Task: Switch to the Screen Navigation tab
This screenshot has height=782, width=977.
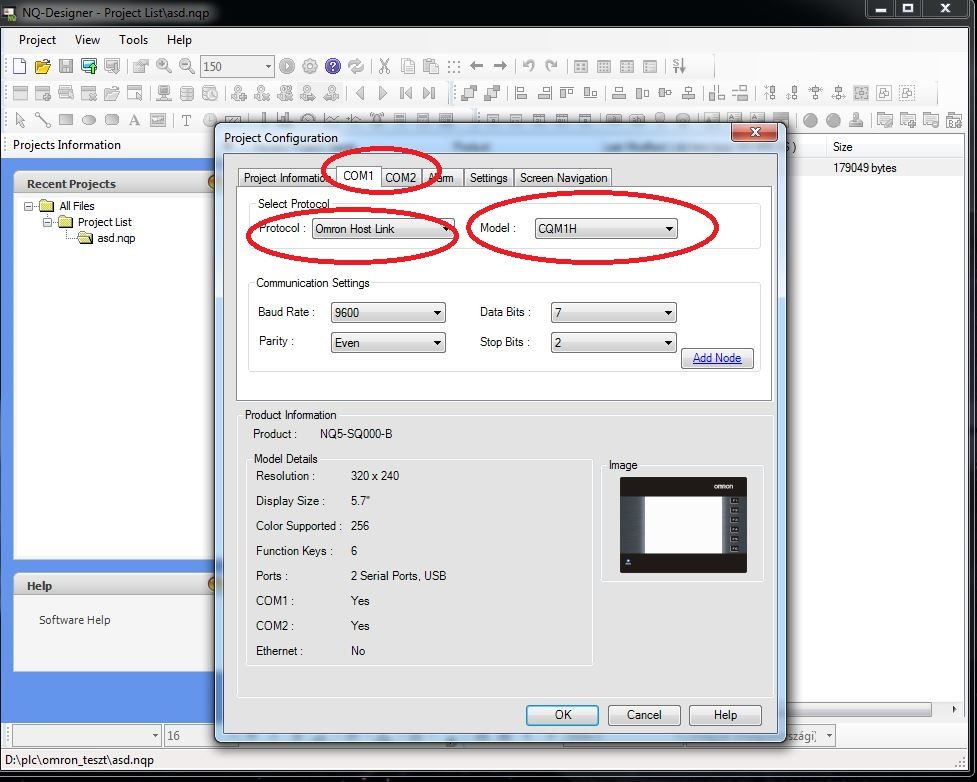Action: (563, 178)
